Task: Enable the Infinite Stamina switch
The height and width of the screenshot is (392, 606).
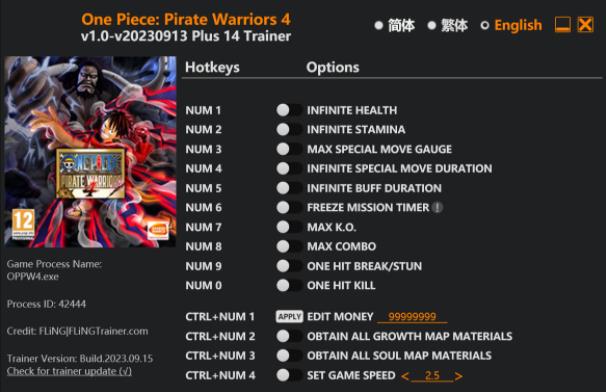Action: point(289,130)
